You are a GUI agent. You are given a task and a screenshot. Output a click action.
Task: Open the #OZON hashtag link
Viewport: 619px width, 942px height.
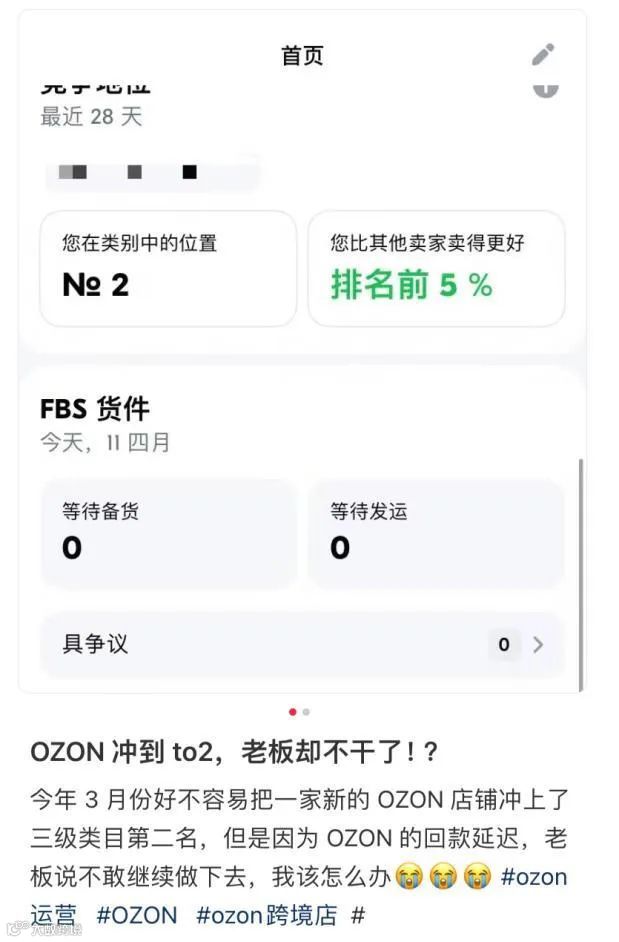pos(136,914)
